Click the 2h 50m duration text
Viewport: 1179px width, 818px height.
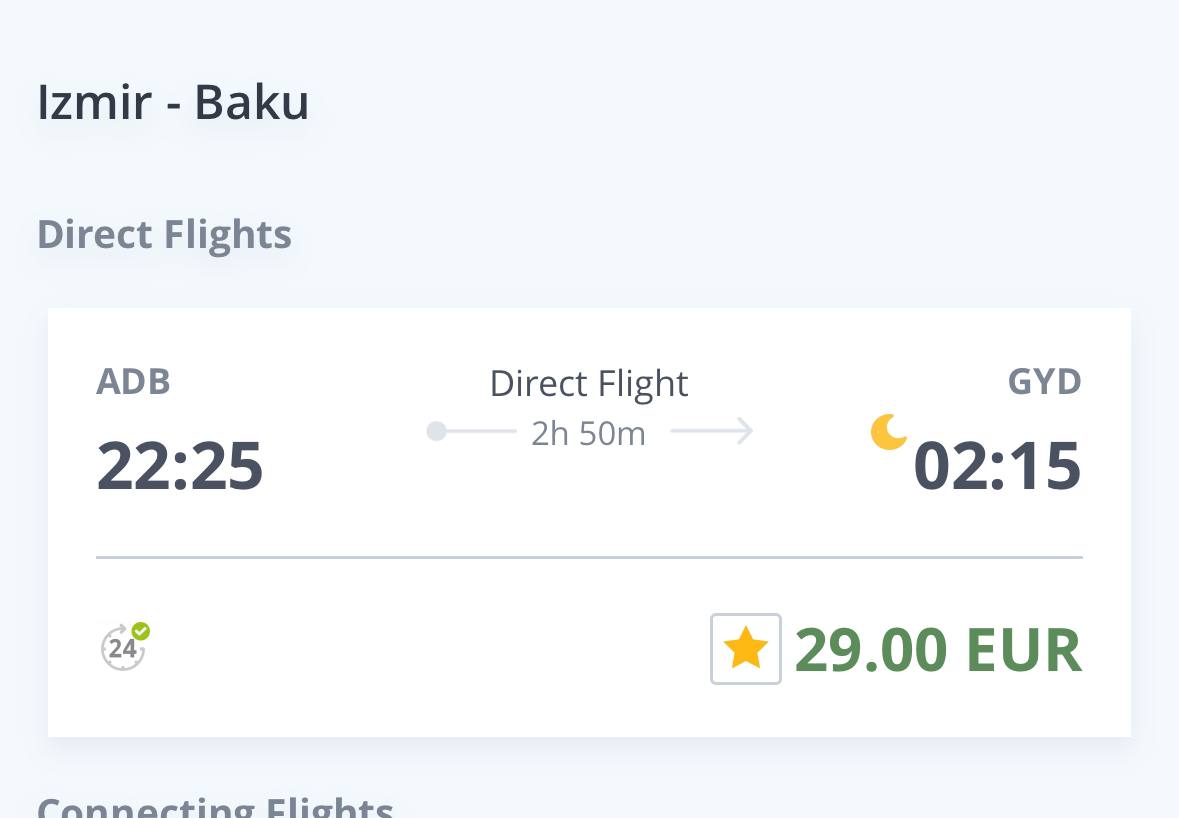tap(588, 434)
